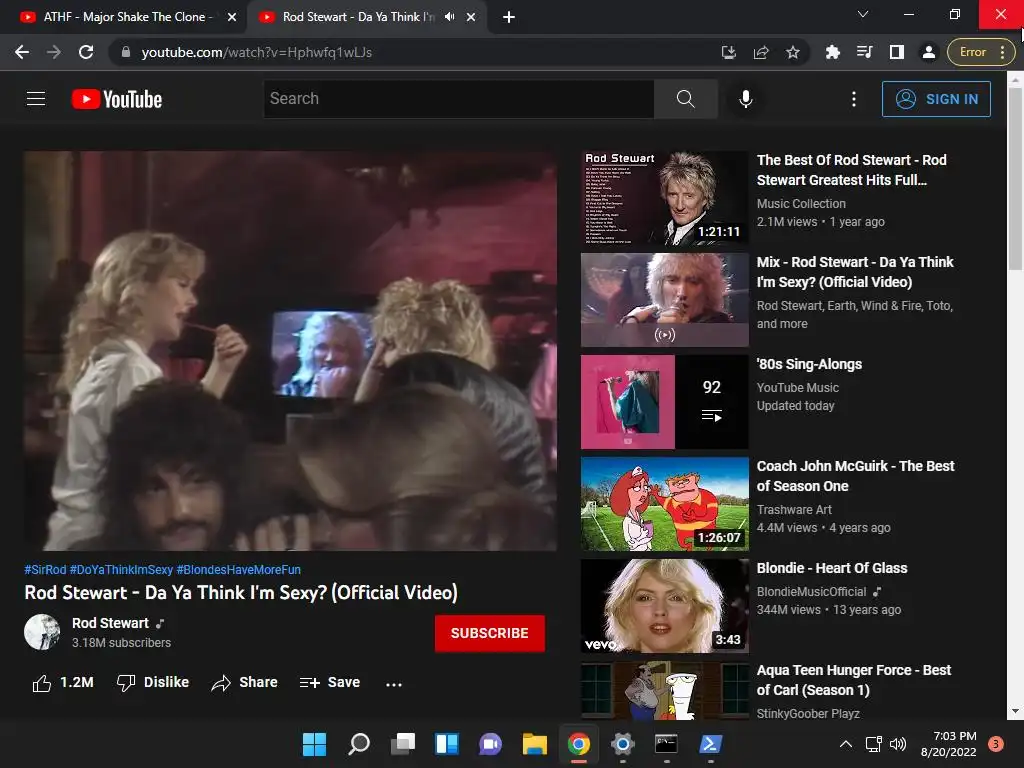Open Blondie - Heart Of Glass thumbnail
1024x768 pixels.
(x=664, y=605)
